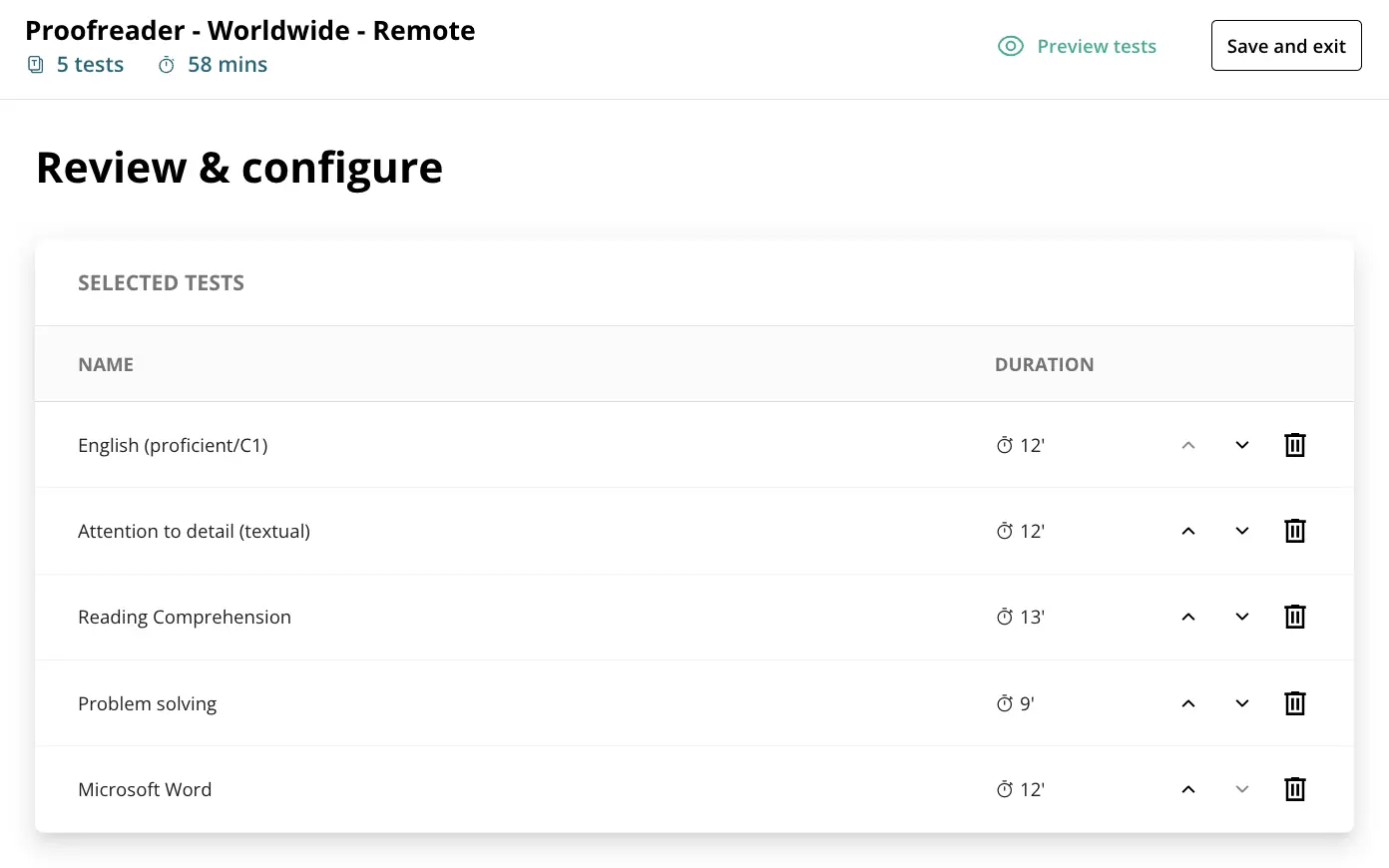Remove the Attention to detail test via its trash icon
Screen dimensions: 1389x868
point(1294,531)
